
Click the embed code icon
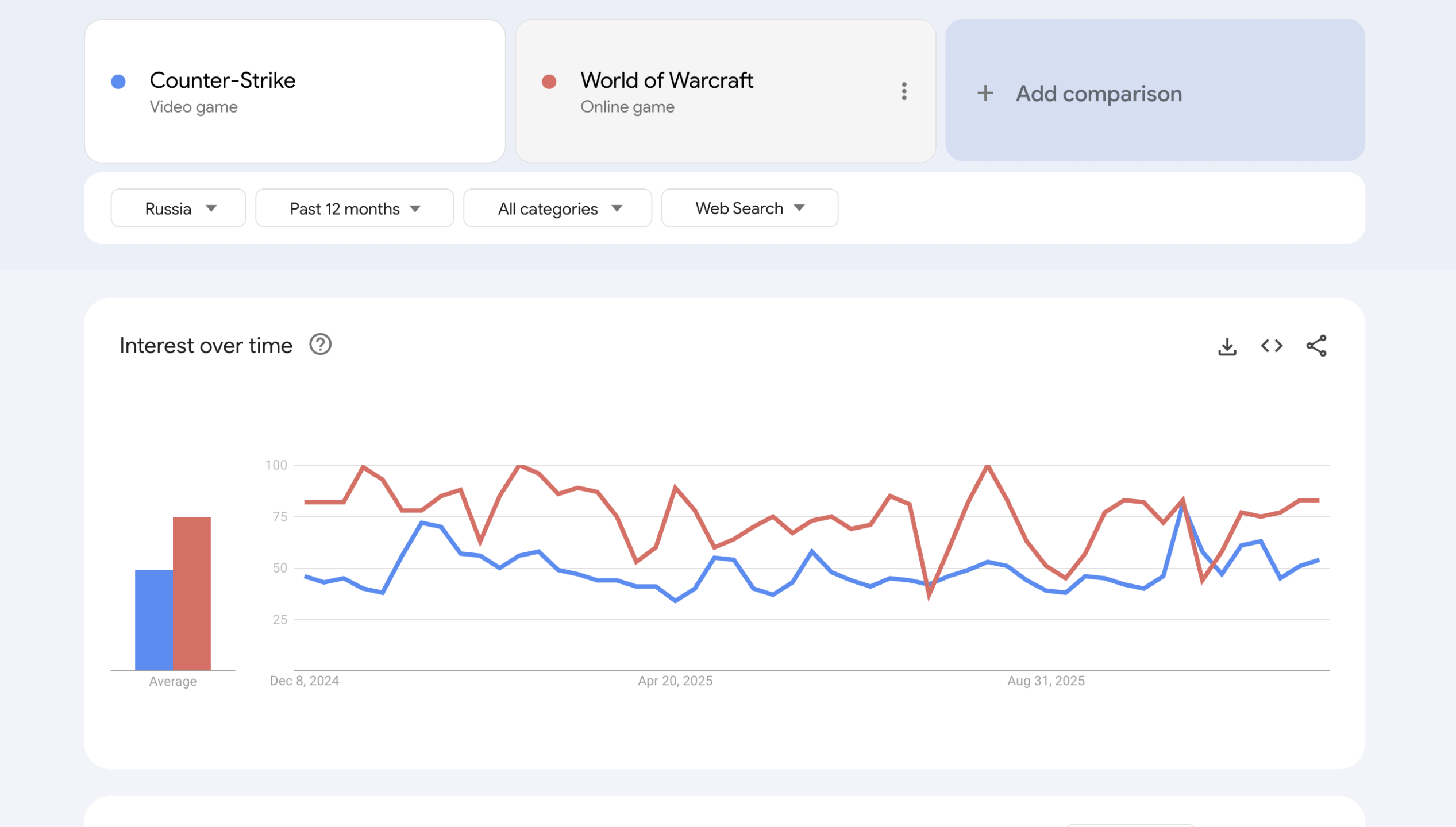click(1271, 346)
